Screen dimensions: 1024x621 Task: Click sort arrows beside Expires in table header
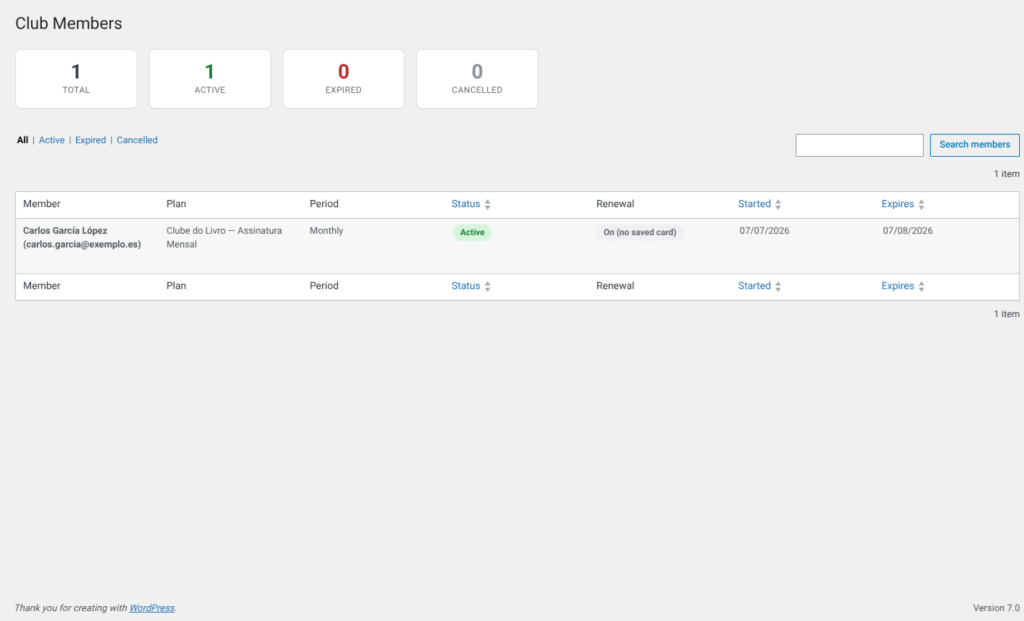pyautogui.click(x=921, y=204)
